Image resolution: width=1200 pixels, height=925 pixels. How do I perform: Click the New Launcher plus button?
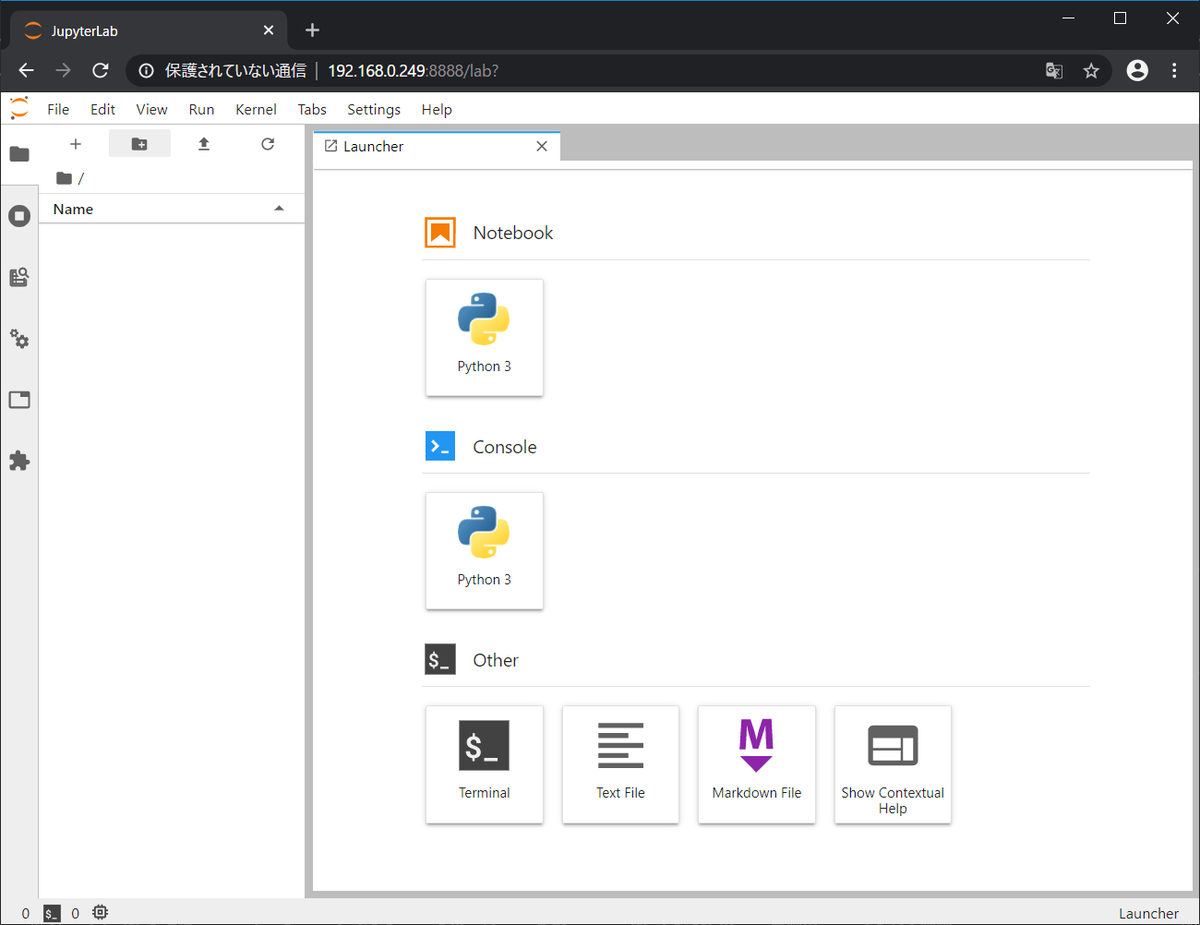(x=75, y=144)
